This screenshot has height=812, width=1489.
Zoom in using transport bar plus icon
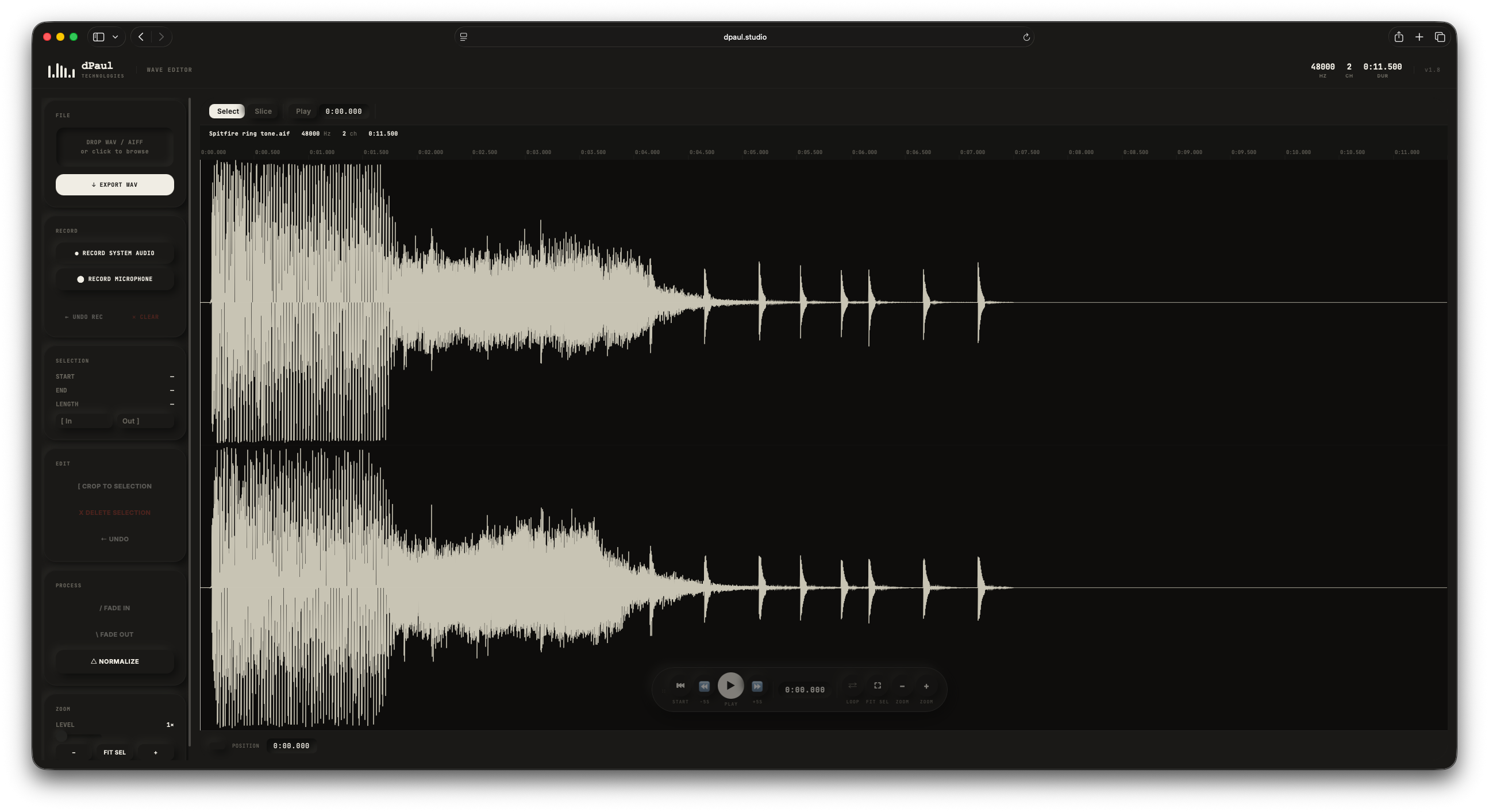point(926,686)
